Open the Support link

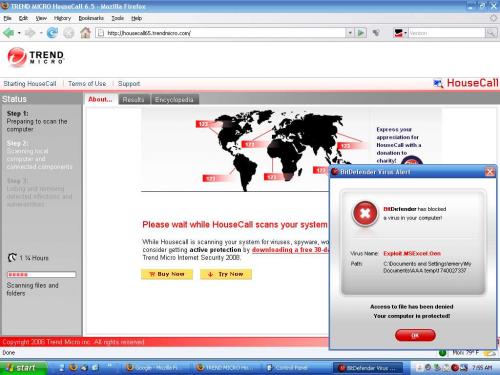(129, 83)
